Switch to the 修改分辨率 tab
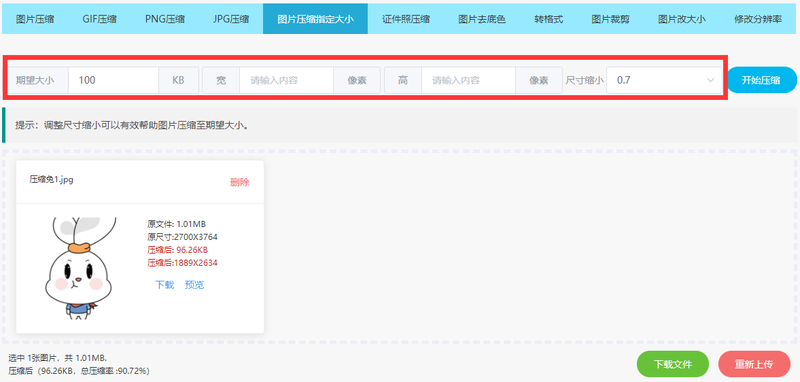The image size is (800, 382). tap(758, 19)
